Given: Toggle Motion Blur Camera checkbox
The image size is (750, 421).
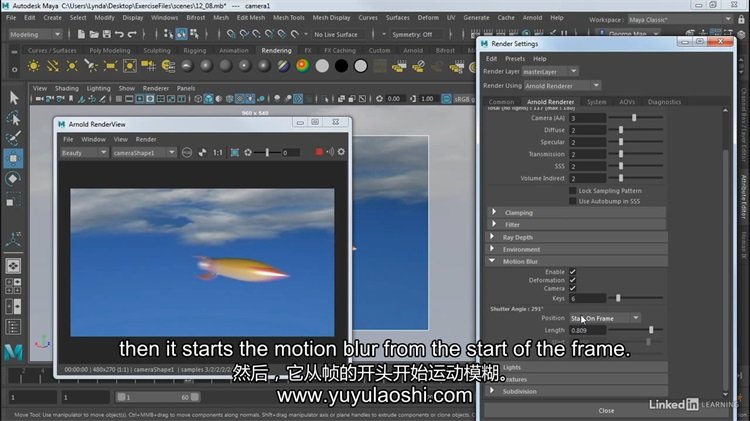Looking at the screenshot, I should point(573,288).
